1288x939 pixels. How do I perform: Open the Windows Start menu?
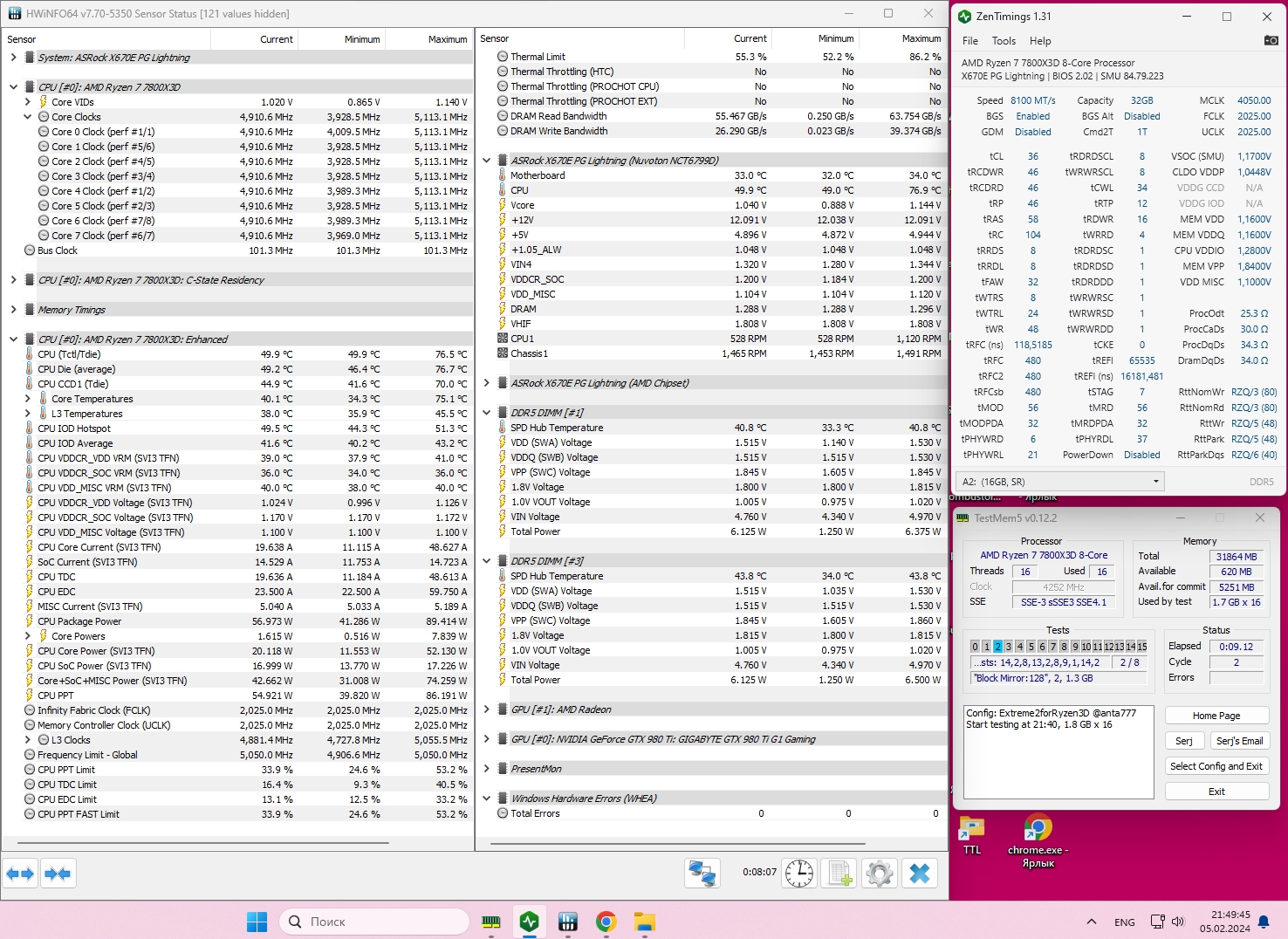[257, 922]
